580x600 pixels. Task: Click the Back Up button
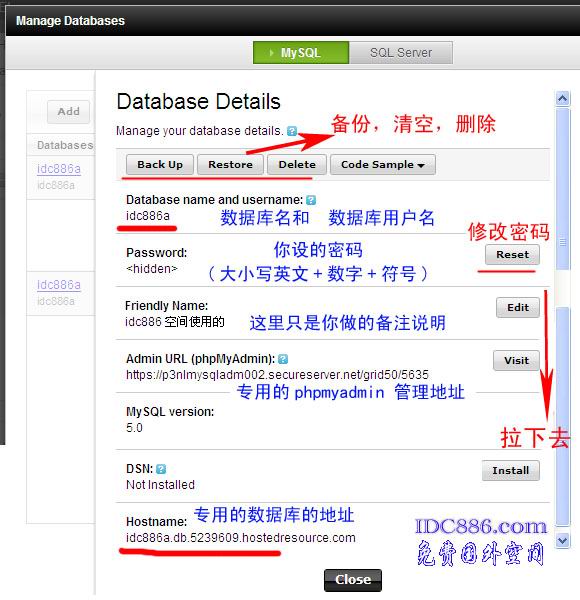point(160,165)
